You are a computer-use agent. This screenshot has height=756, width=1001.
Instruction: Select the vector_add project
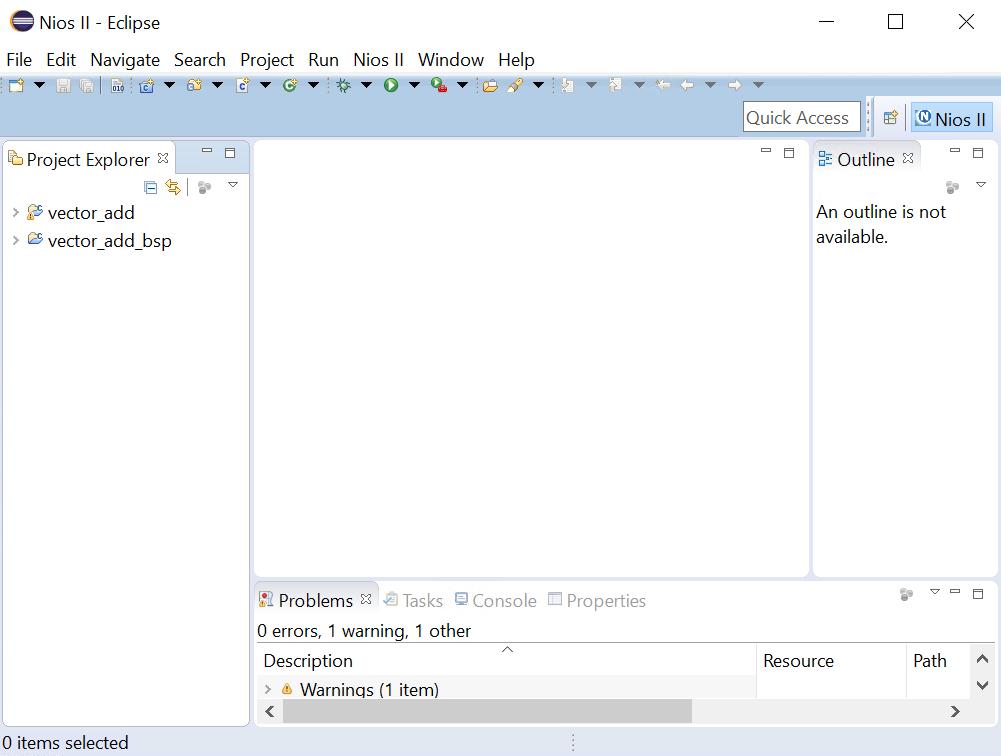coord(91,213)
